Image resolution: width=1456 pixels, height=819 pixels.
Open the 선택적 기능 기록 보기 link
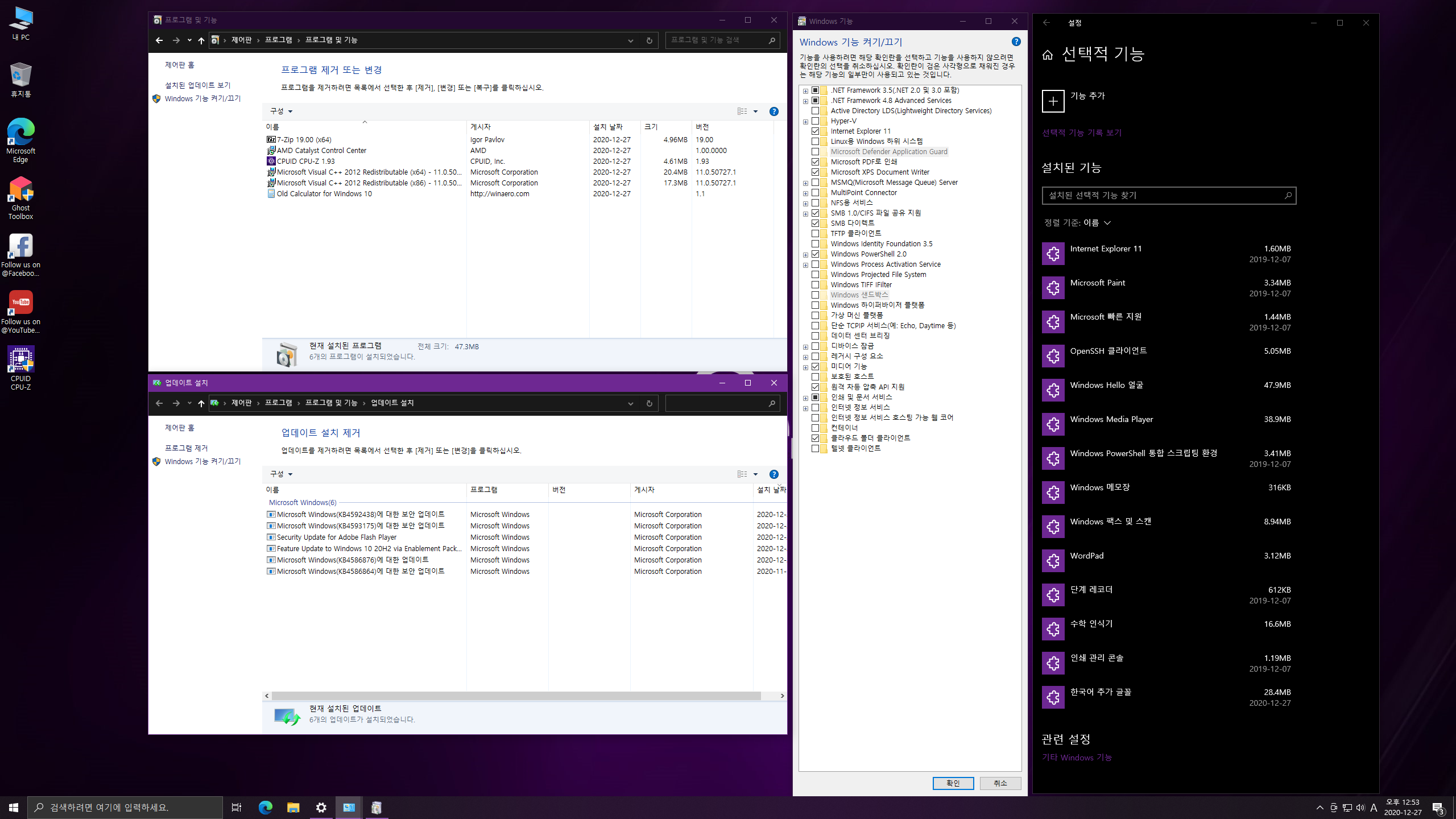click(x=1081, y=133)
